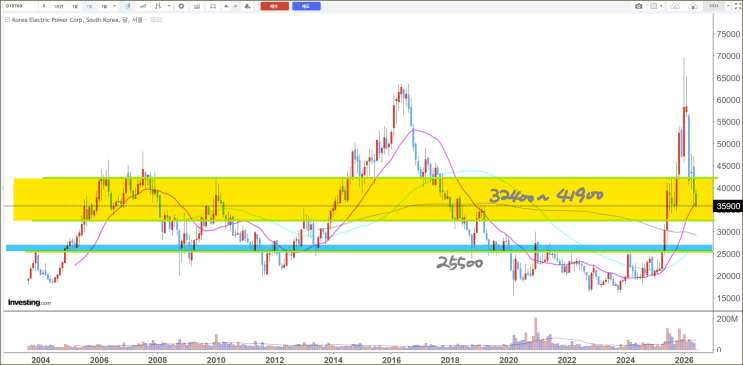Select the highlighted monthly timeframe interval

point(89,6)
